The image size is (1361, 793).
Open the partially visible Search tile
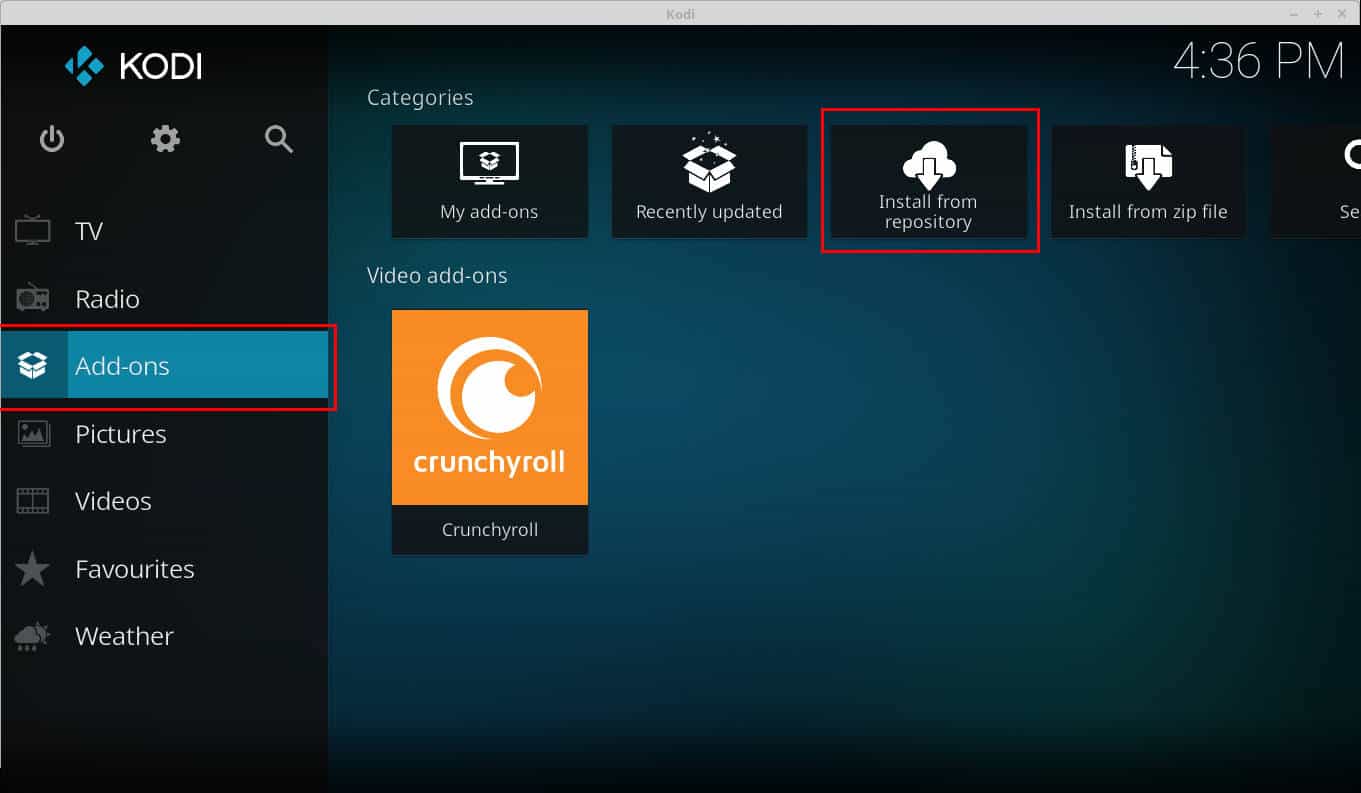(1316, 181)
